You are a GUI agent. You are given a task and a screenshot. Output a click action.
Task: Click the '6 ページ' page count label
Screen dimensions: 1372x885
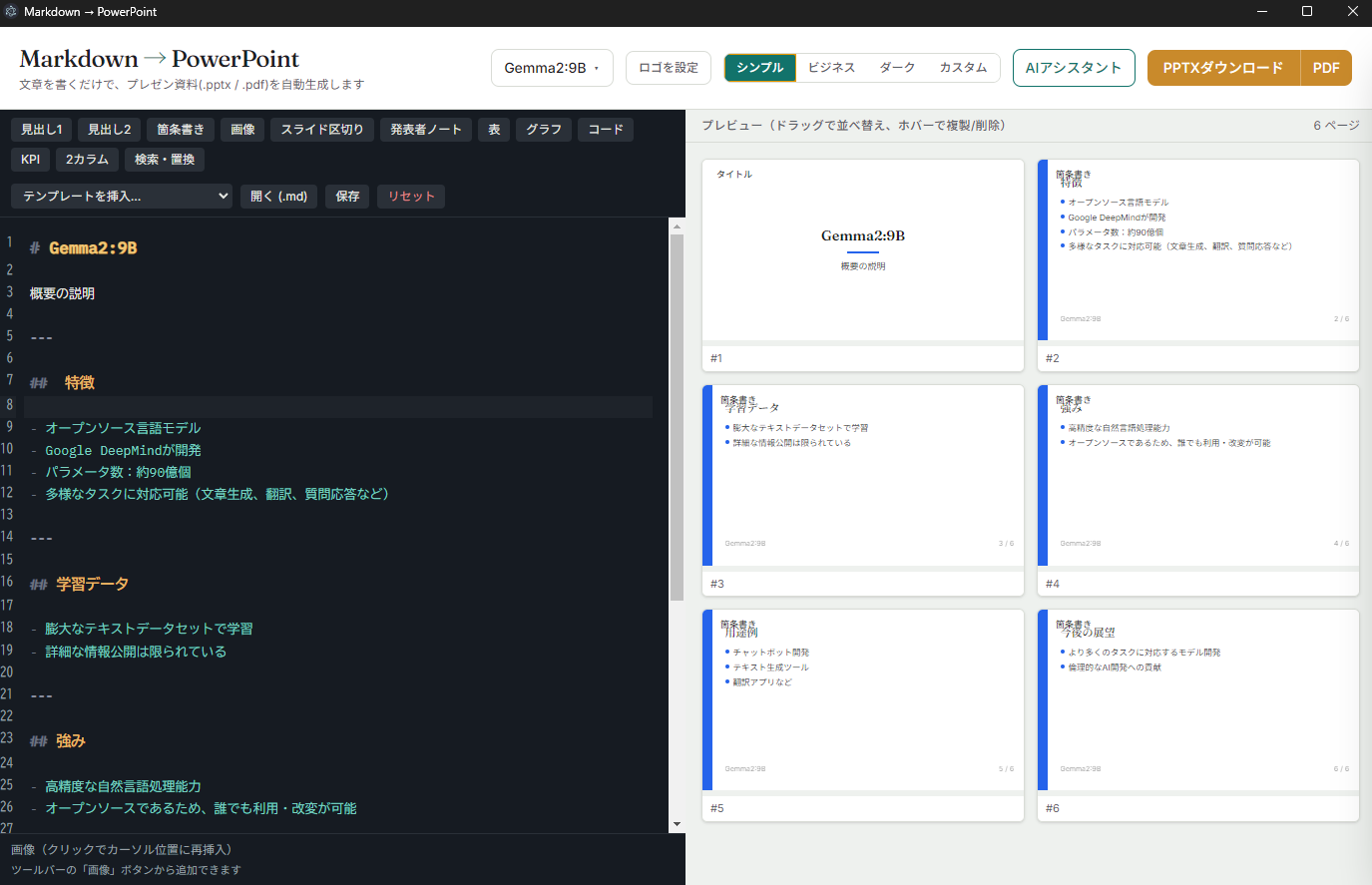tap(1336, 126)
